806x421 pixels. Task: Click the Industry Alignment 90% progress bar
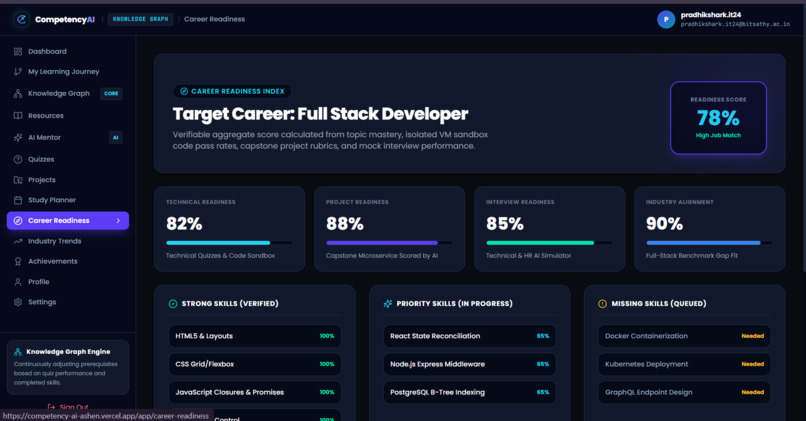click(709, 243)
